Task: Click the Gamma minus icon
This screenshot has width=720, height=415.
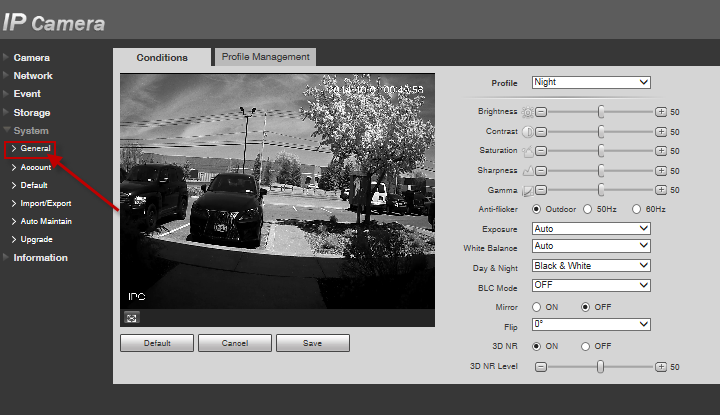Action: (540, 189)
